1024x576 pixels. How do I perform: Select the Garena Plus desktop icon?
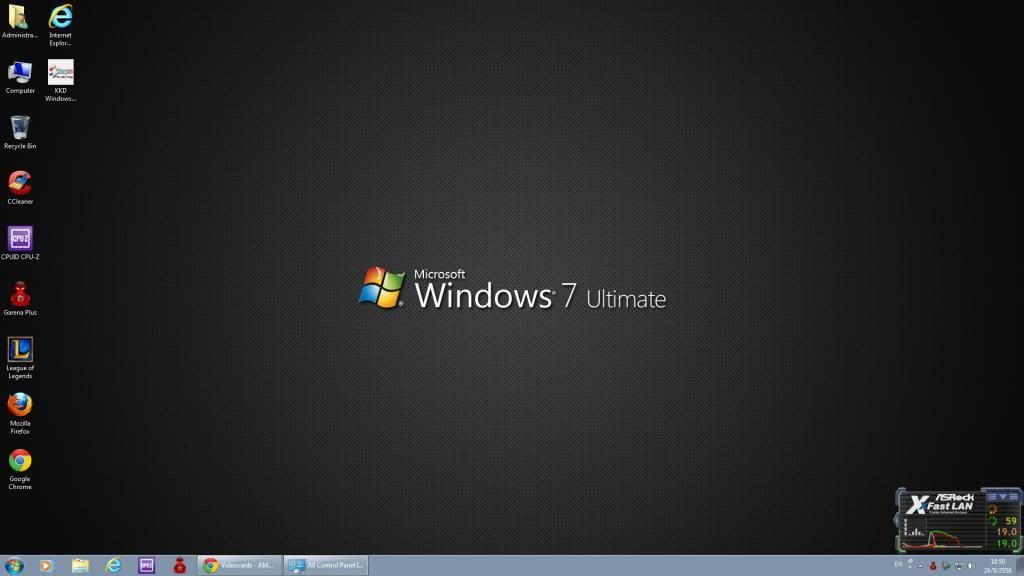click(x=20, y=299)
